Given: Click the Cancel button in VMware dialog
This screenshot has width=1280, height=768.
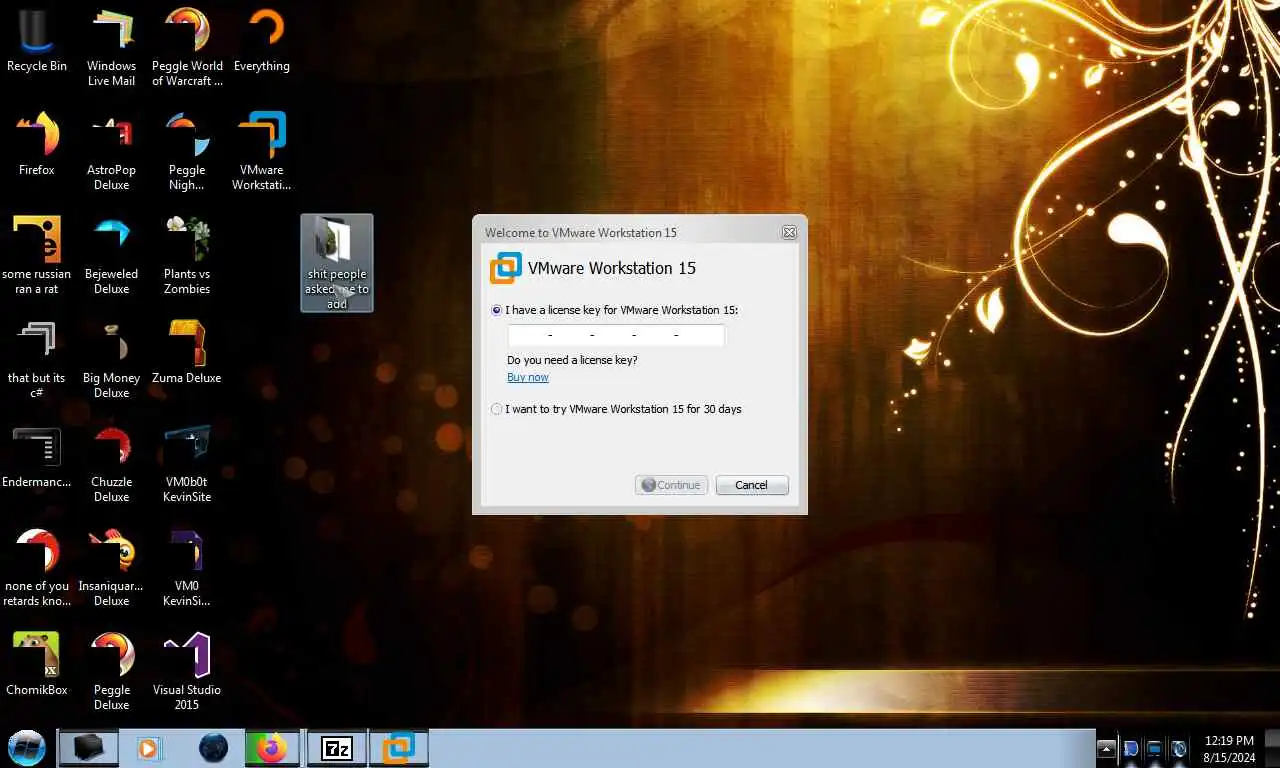Looking at the screenshot, I should [x=752, y=485].
